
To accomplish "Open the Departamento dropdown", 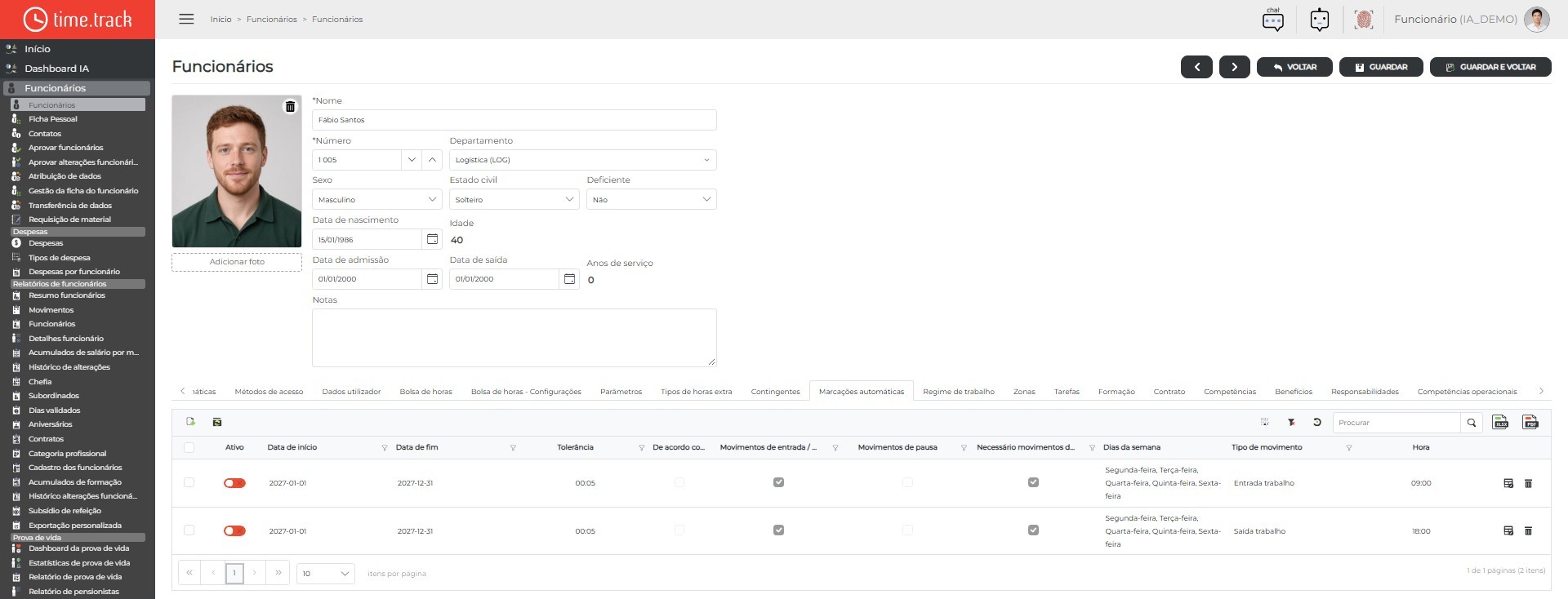I will pos(583,160).
